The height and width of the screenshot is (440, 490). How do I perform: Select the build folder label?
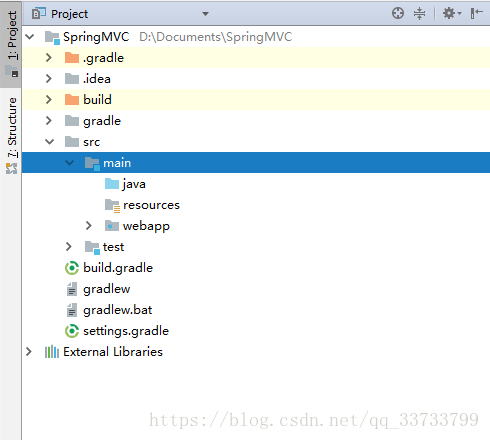97,100
